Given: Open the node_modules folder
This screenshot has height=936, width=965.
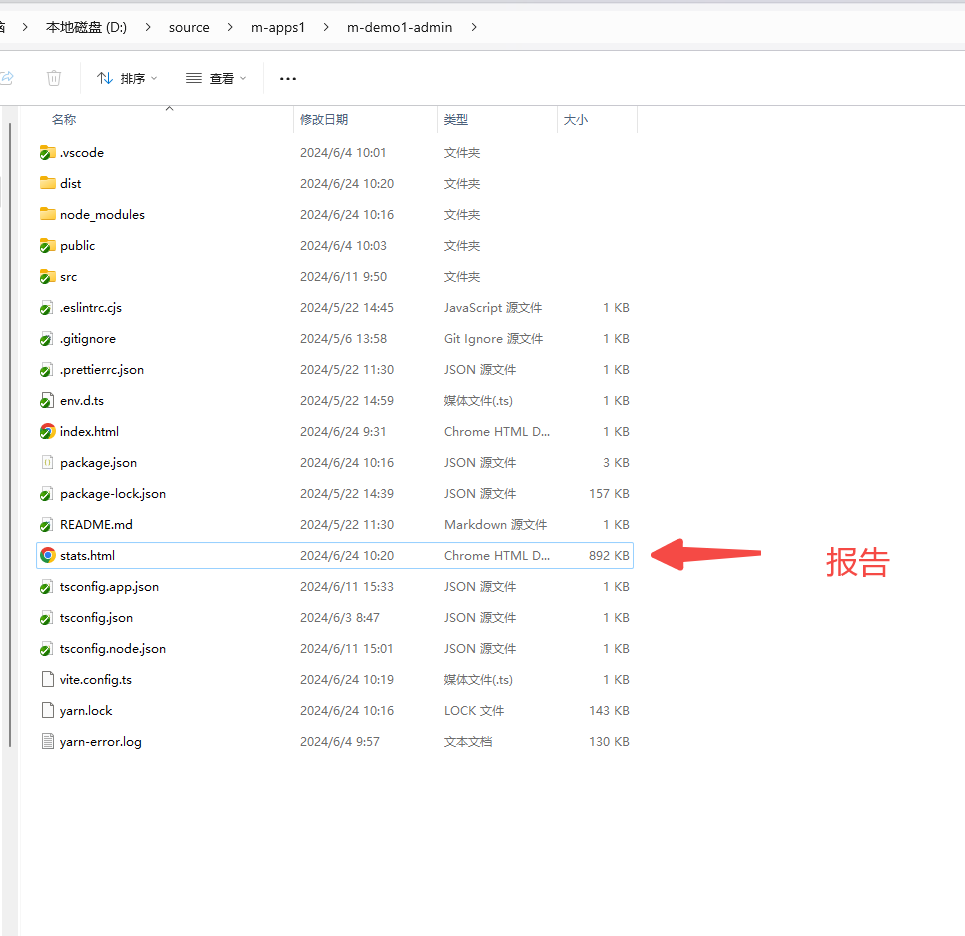Looking at the screenshot, I should coord(104,214).
